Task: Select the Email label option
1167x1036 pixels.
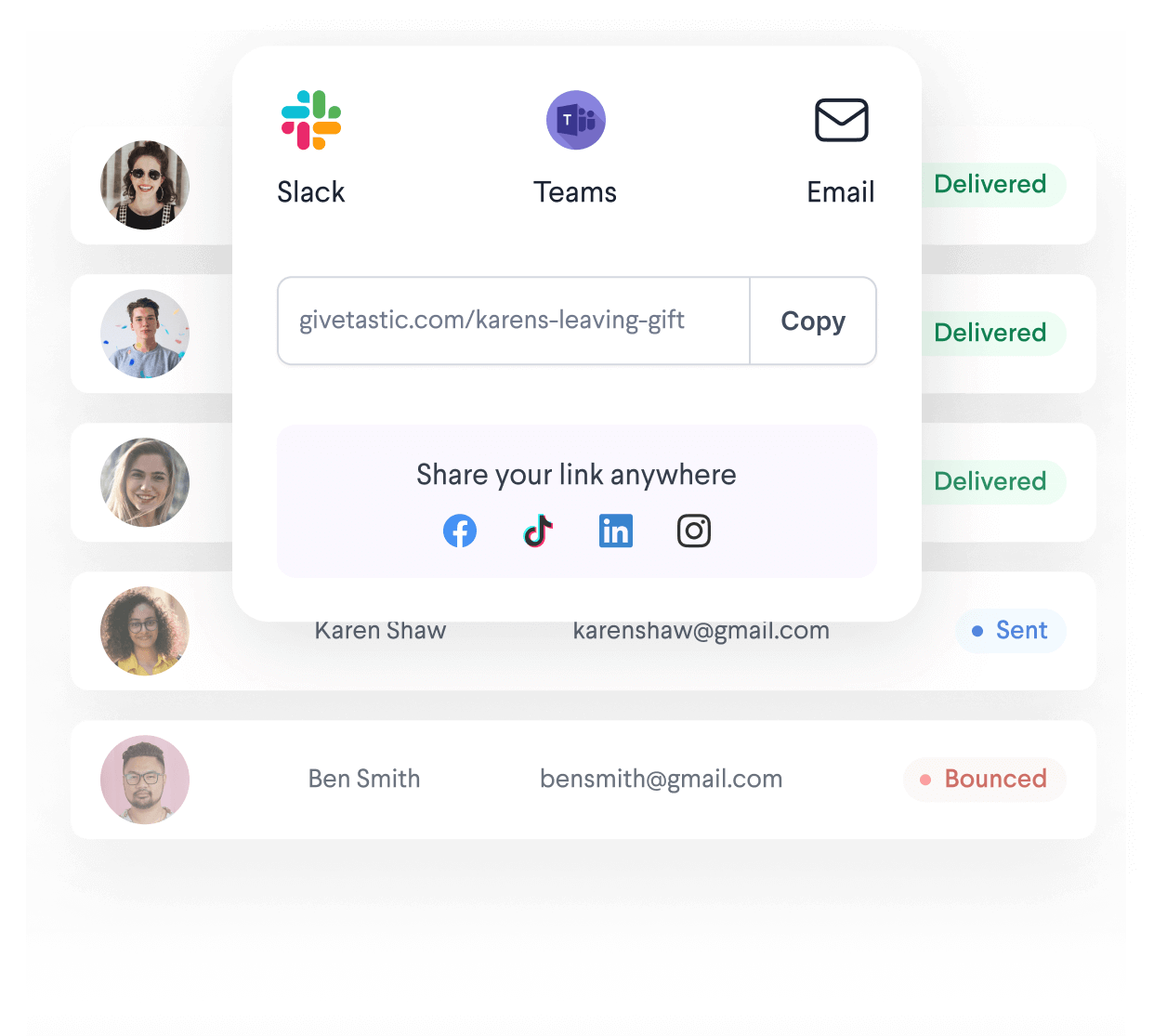Action: click(x=841, y=192)
